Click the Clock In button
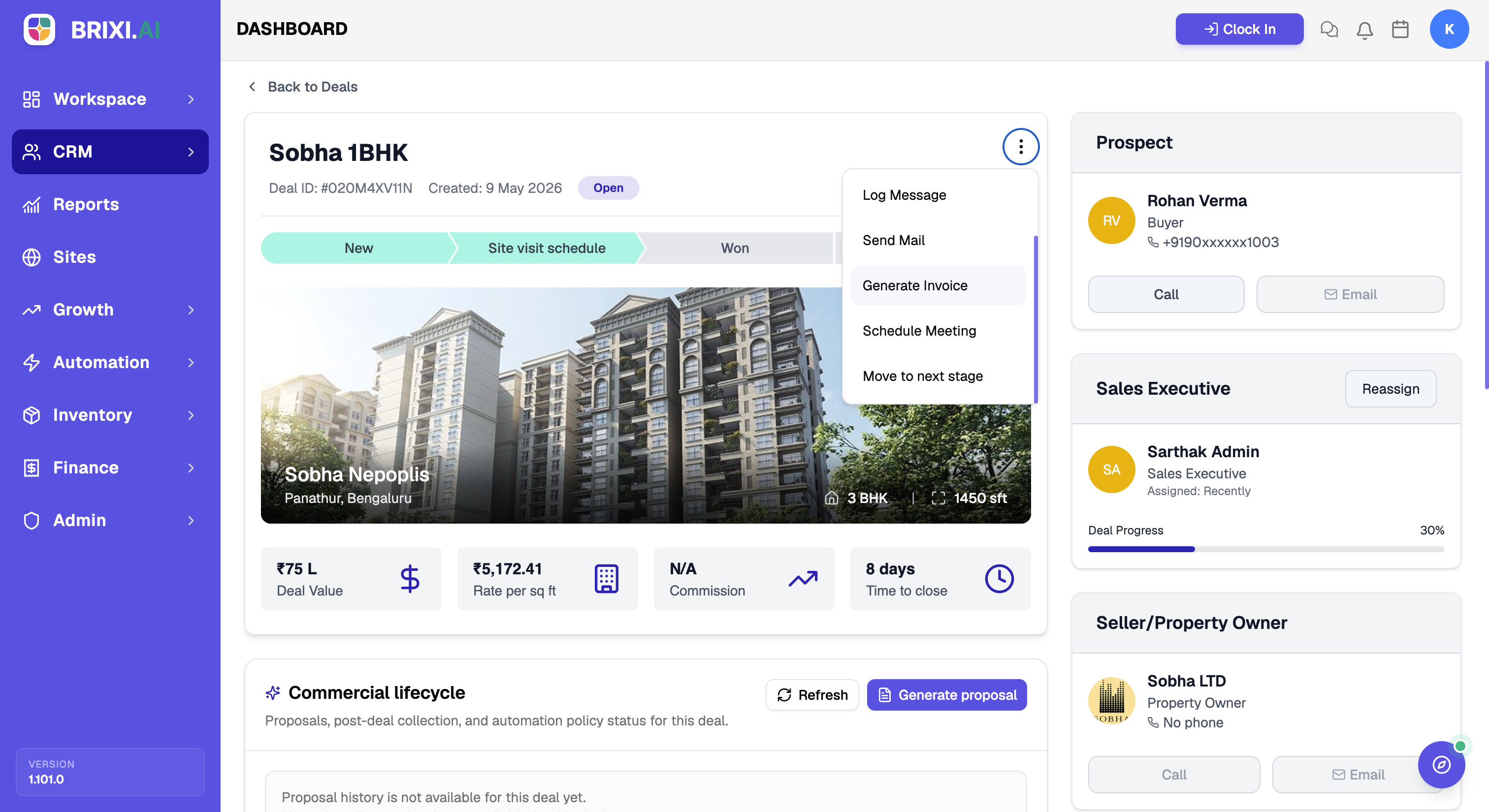 pos(1239,29)
